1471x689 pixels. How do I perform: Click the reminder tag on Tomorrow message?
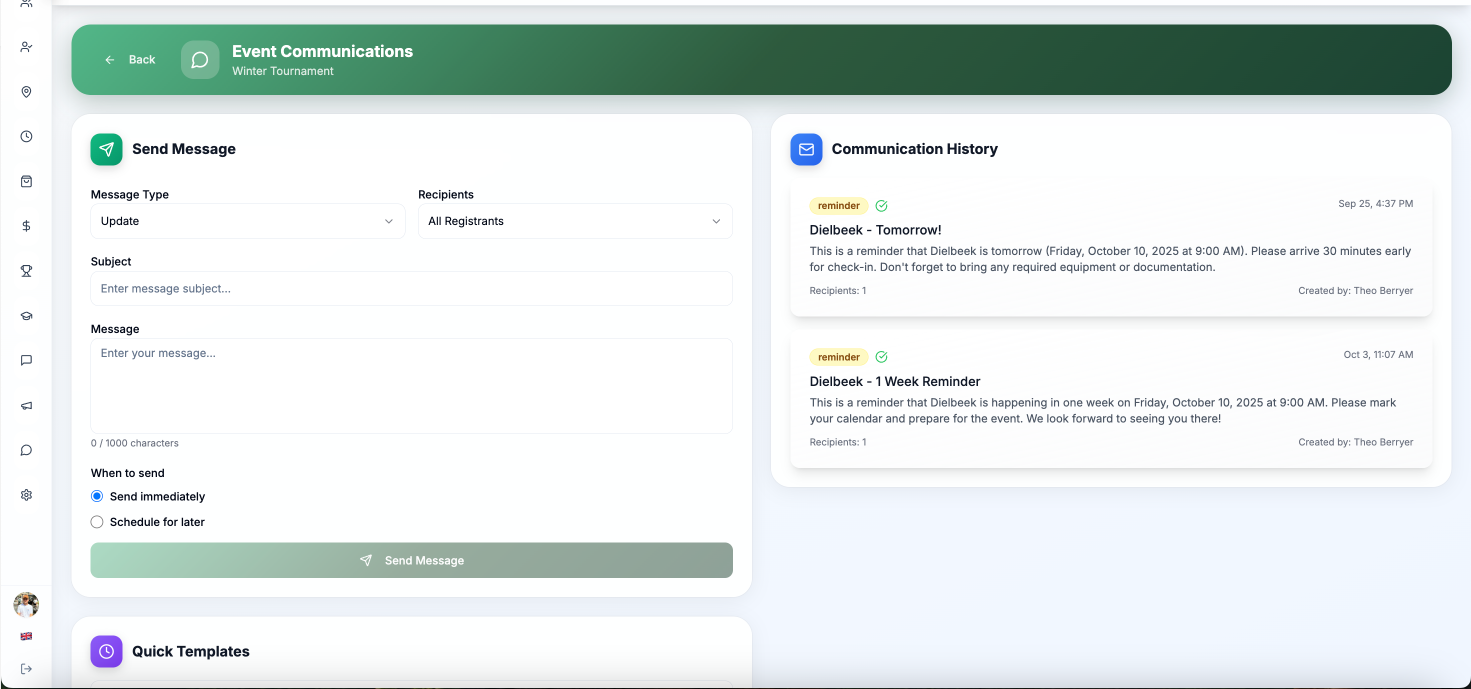(x=839, y=206)
